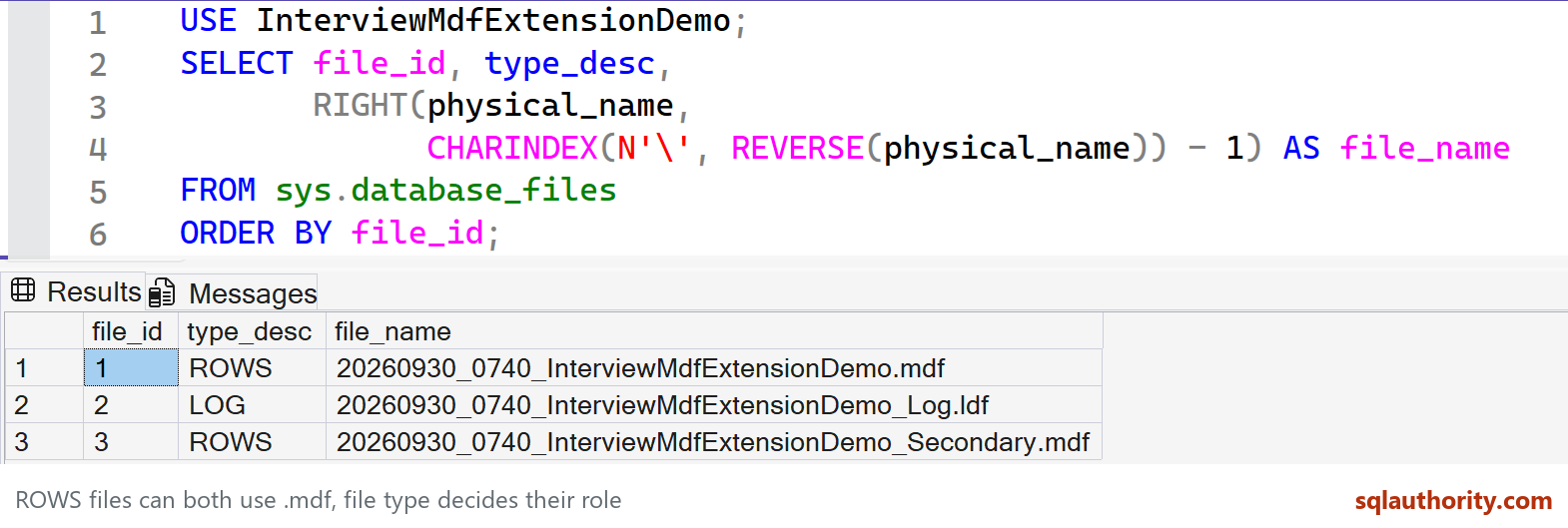Click the RIGHT function on line 3
Viewport: 1568px width, 528px height.
360,106
